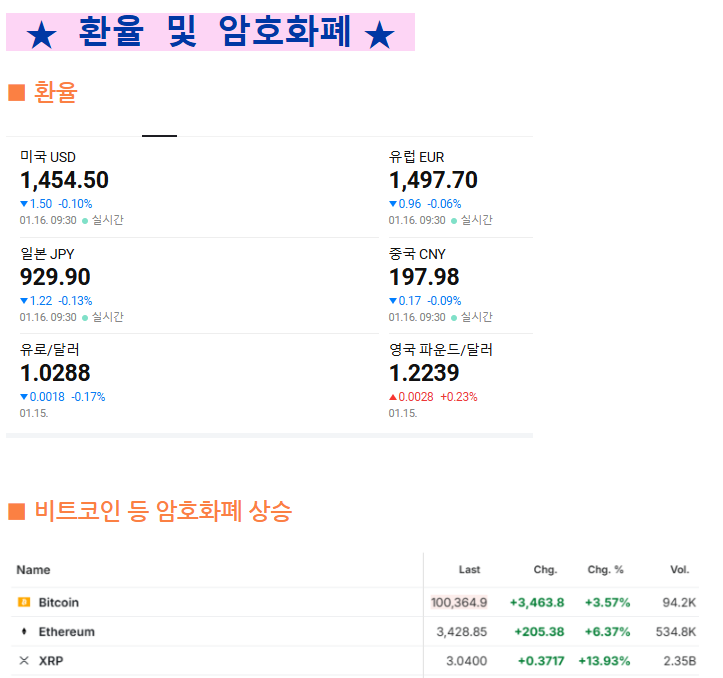The width and height of the screenshot is (723, 678).
Task: Open the XRP name link
Action: tap(51, 661)
